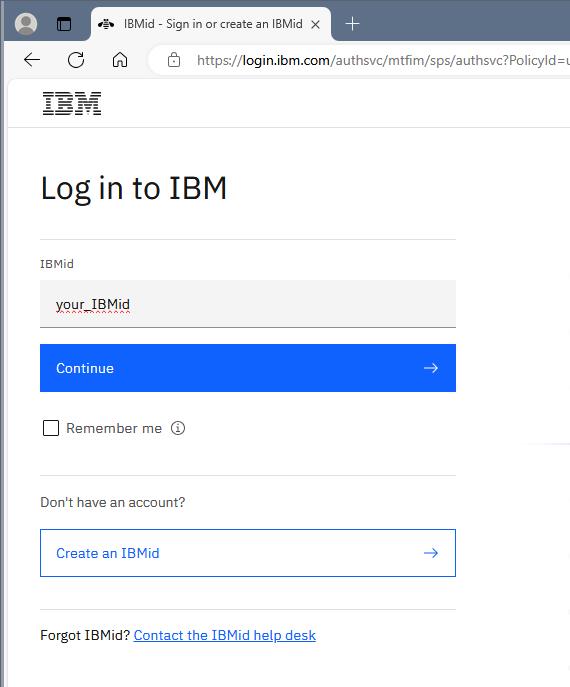Reload the page with the refresh icon
570x687 pixels.
76,60
